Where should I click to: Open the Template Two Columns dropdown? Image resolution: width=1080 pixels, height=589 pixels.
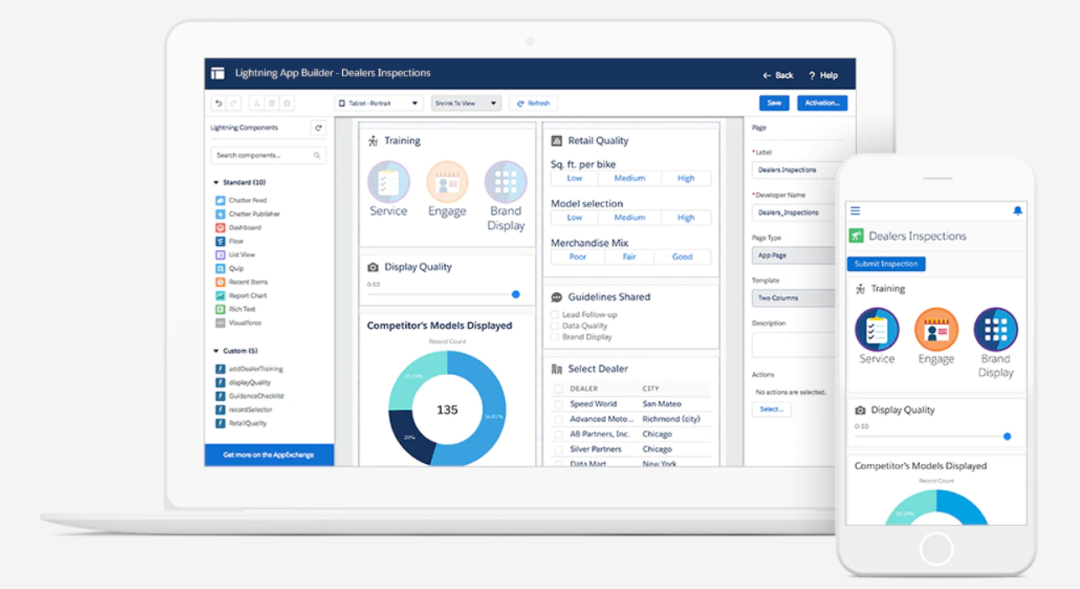click(793, 298)
